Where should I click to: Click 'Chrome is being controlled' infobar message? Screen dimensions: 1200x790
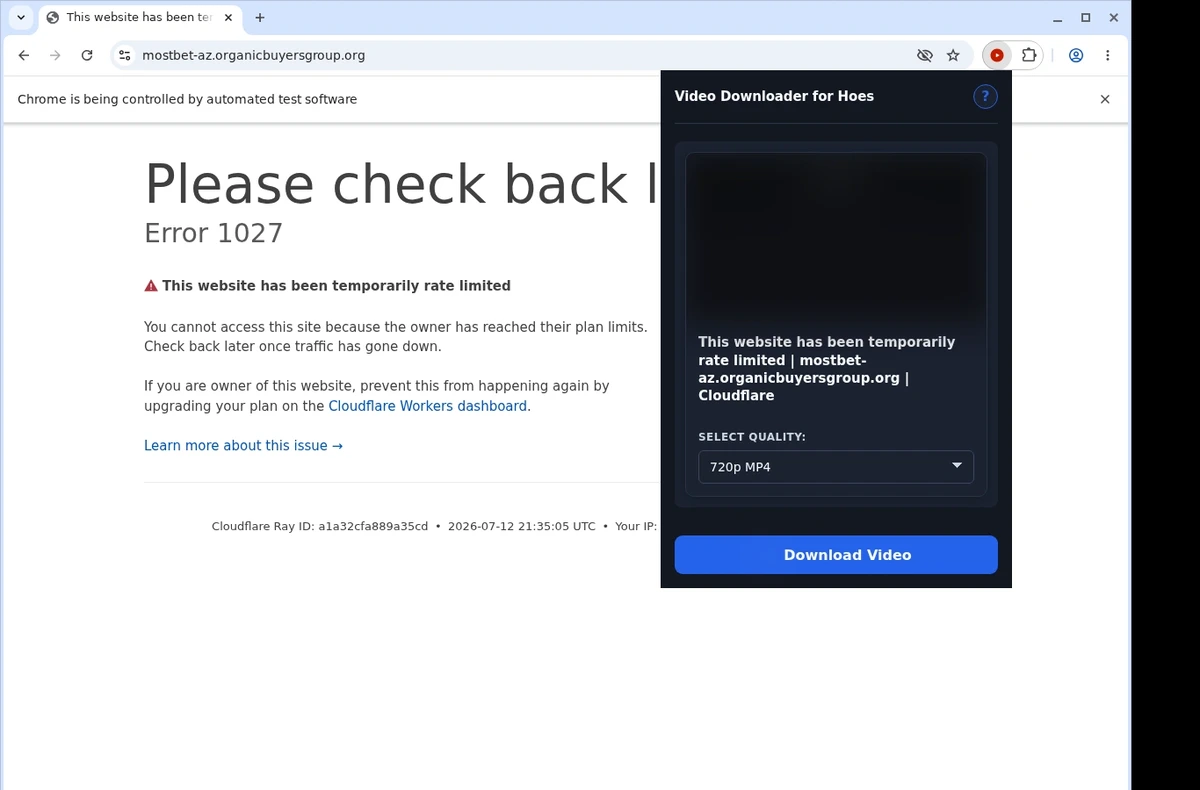click(187, 99)
